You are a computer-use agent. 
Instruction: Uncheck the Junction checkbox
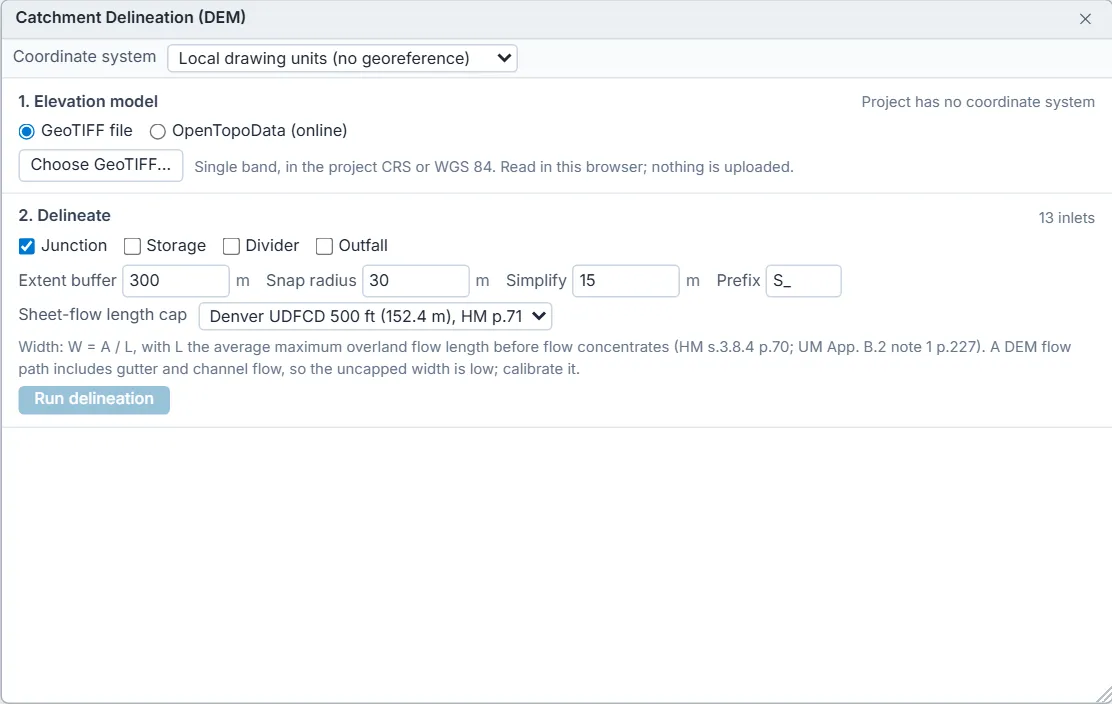coord(27,246)
